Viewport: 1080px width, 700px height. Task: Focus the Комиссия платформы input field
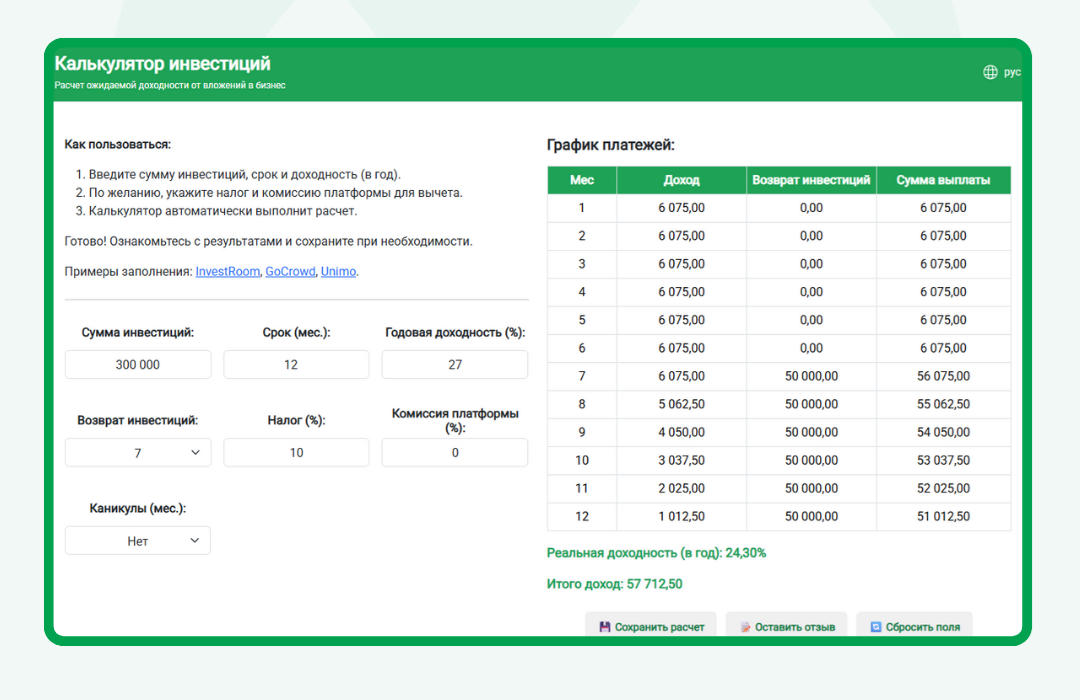coord(455,453)
